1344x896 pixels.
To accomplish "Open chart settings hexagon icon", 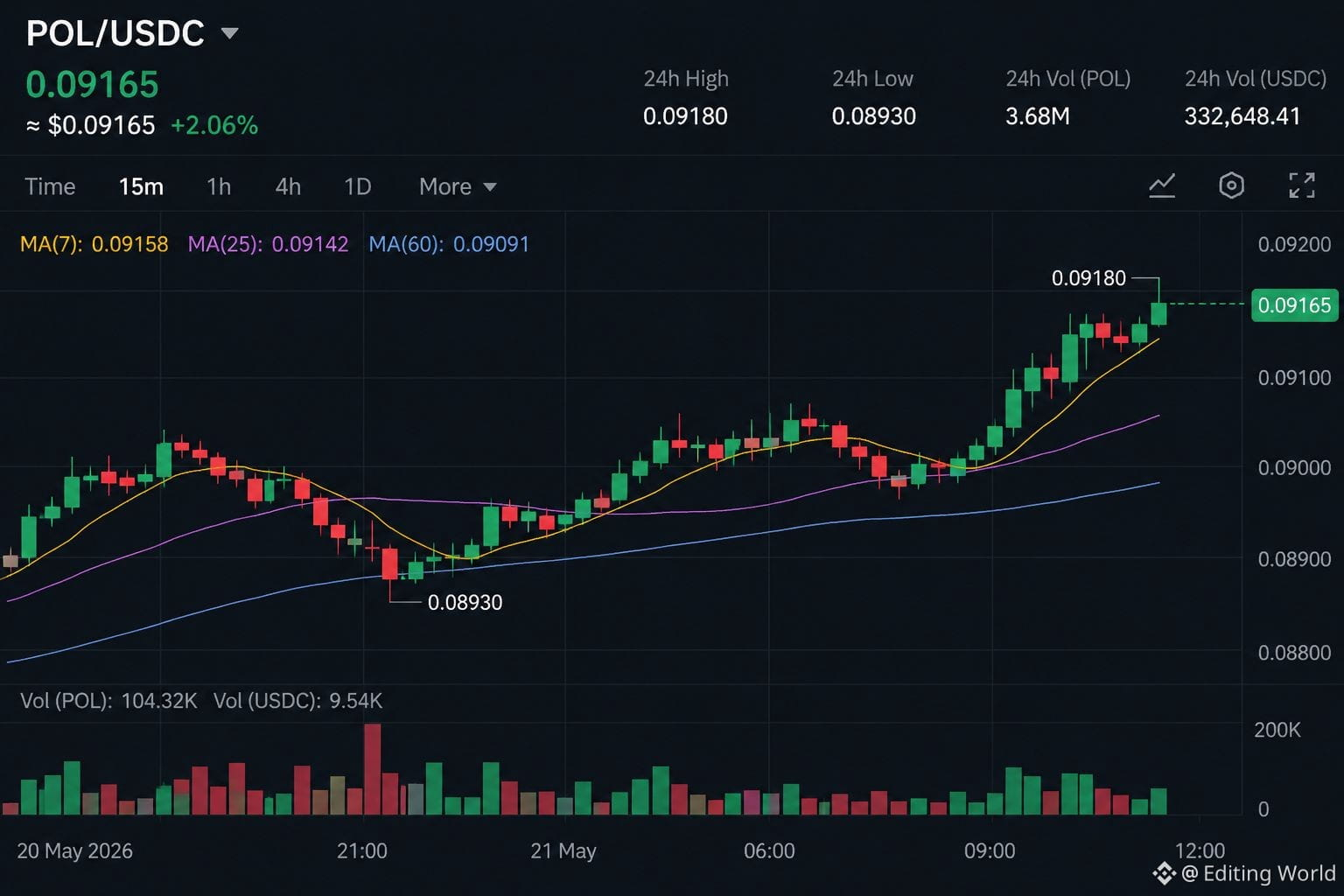I will pyautogui.click(x=1231, y=185).
